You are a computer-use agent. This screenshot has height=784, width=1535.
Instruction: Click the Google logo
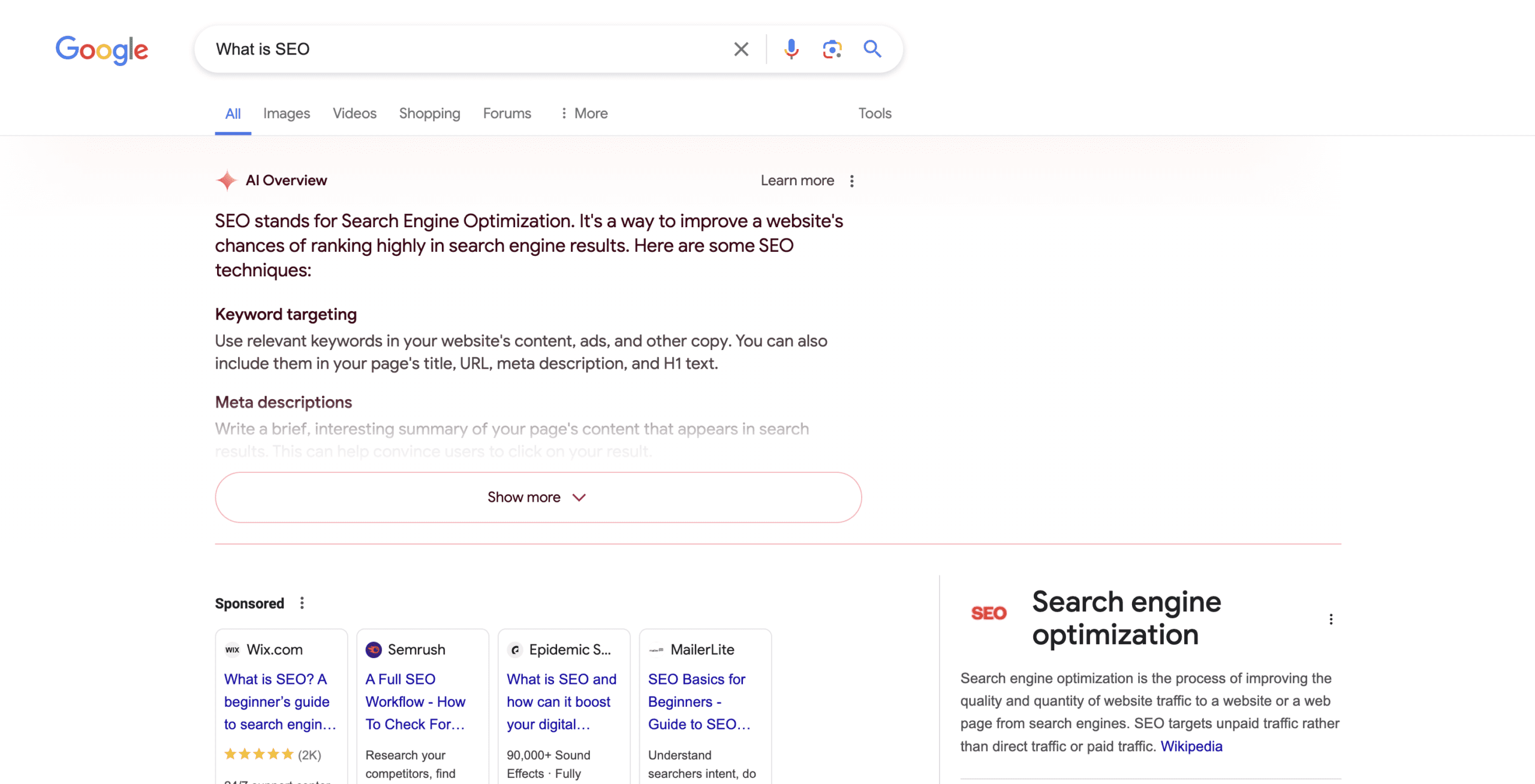102,50
